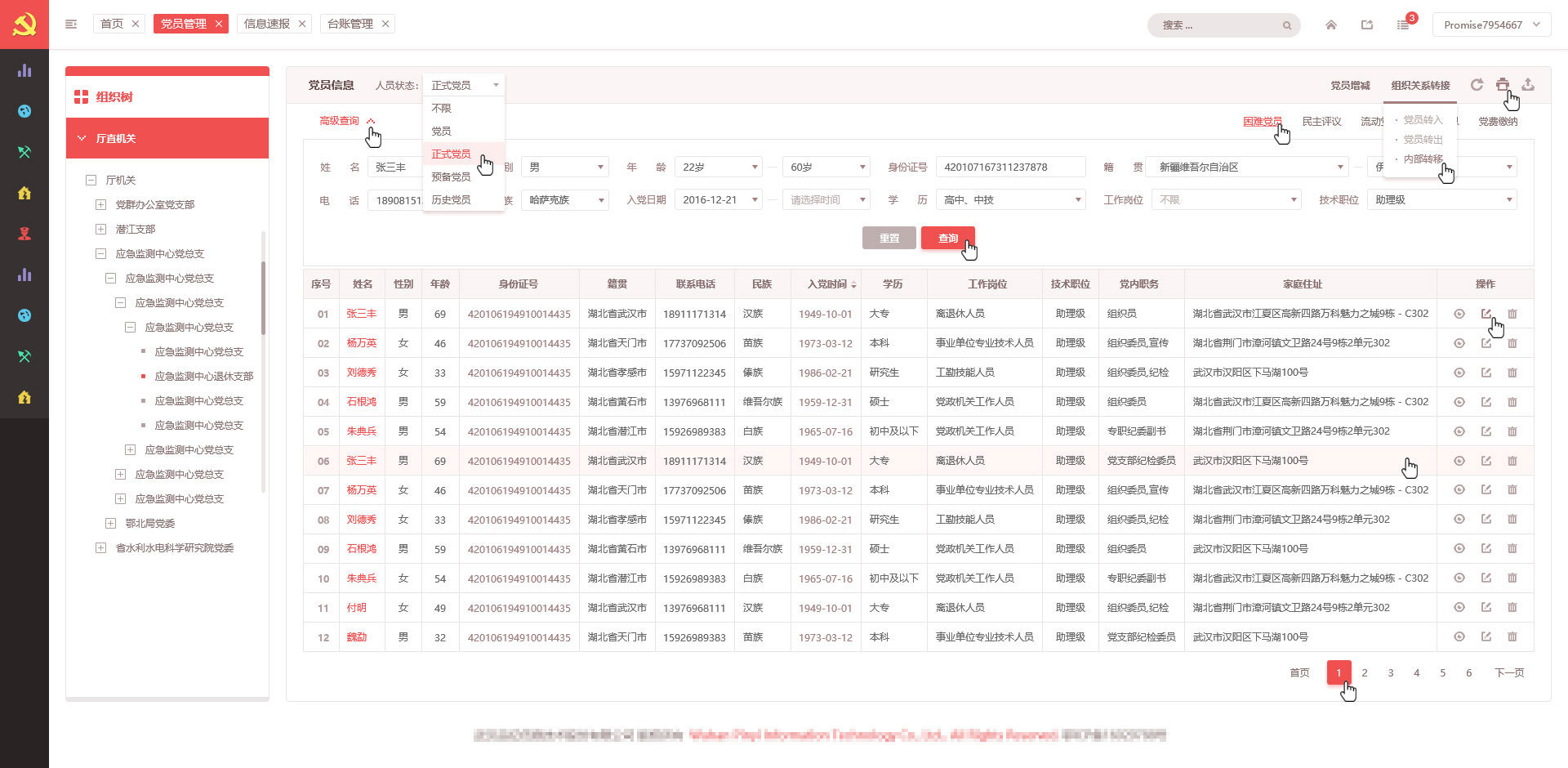Click the export upload icon at top right

point(1528,85)
